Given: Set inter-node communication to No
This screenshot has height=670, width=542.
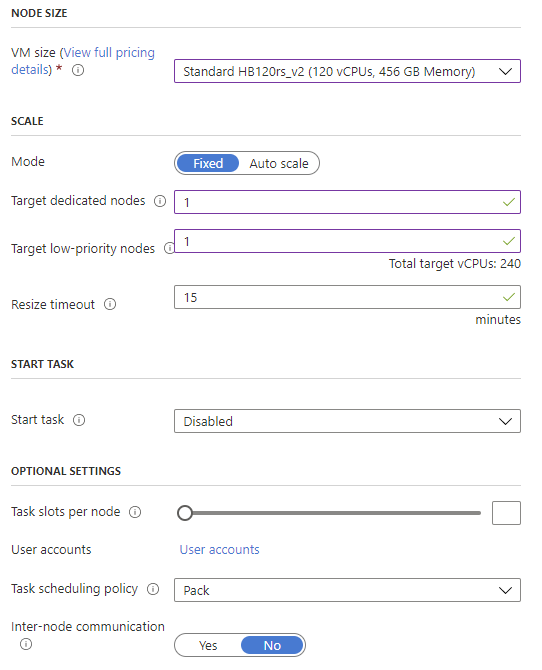Looking at the screenshot, I should (272, 645).
